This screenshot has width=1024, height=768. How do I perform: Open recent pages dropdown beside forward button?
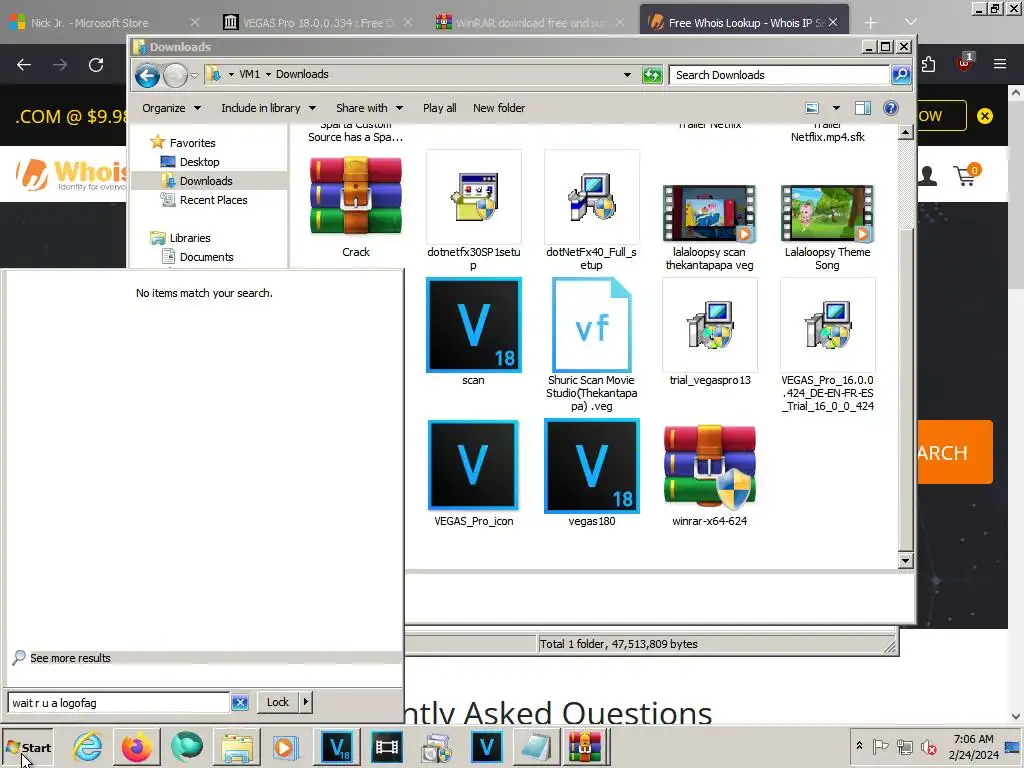point(194,76)
